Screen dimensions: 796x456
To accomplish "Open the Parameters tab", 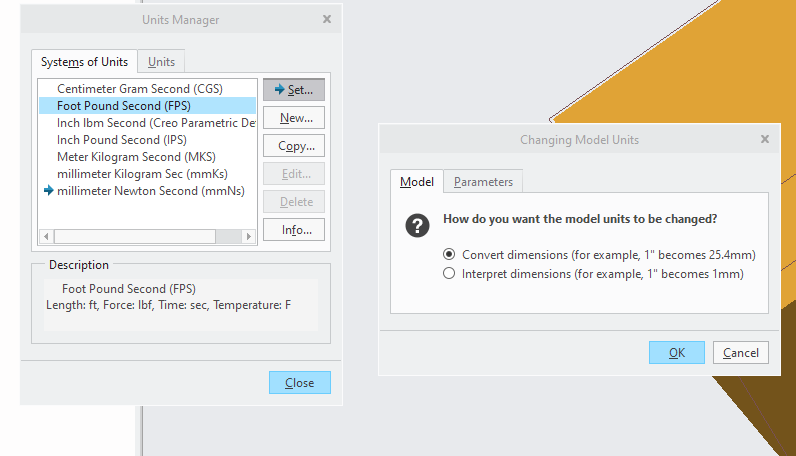I will click(x=483, y=182).
